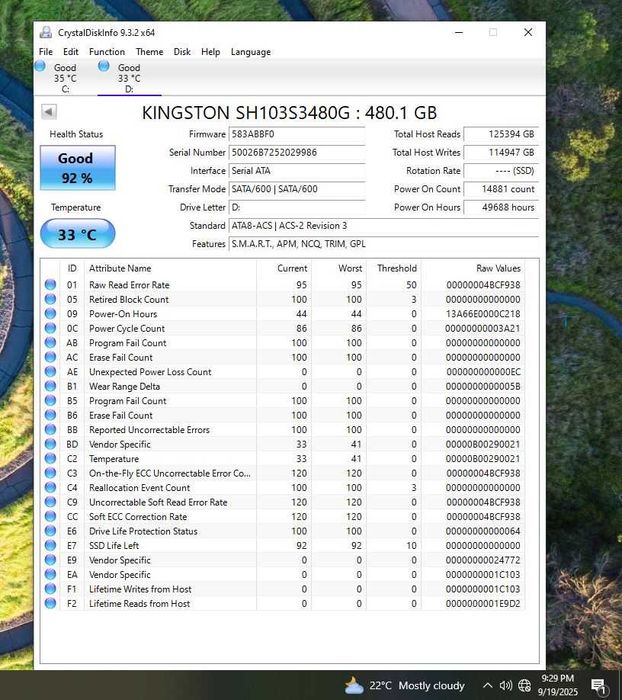The width and height of the screenshot is (622, 700).
Task: Select the D: drive tab
Action: tap(129, 78)
